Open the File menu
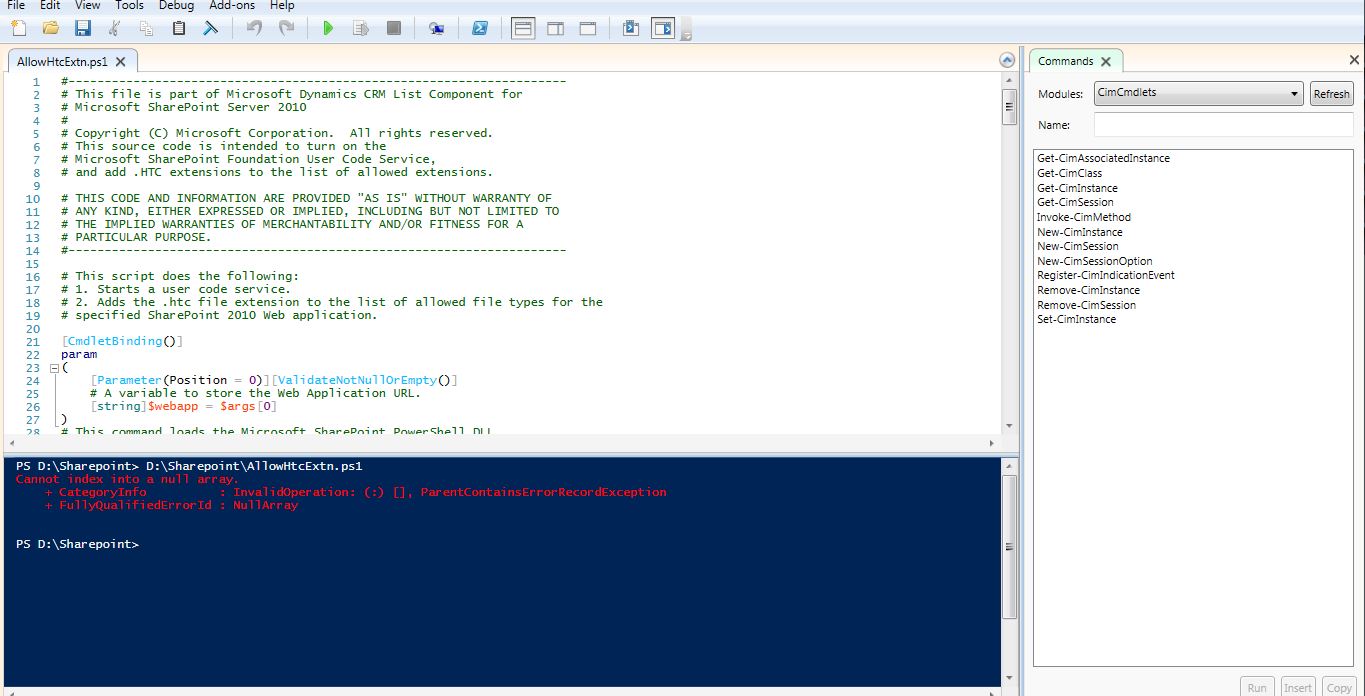The image size is (1365, 696). [16, 5]
